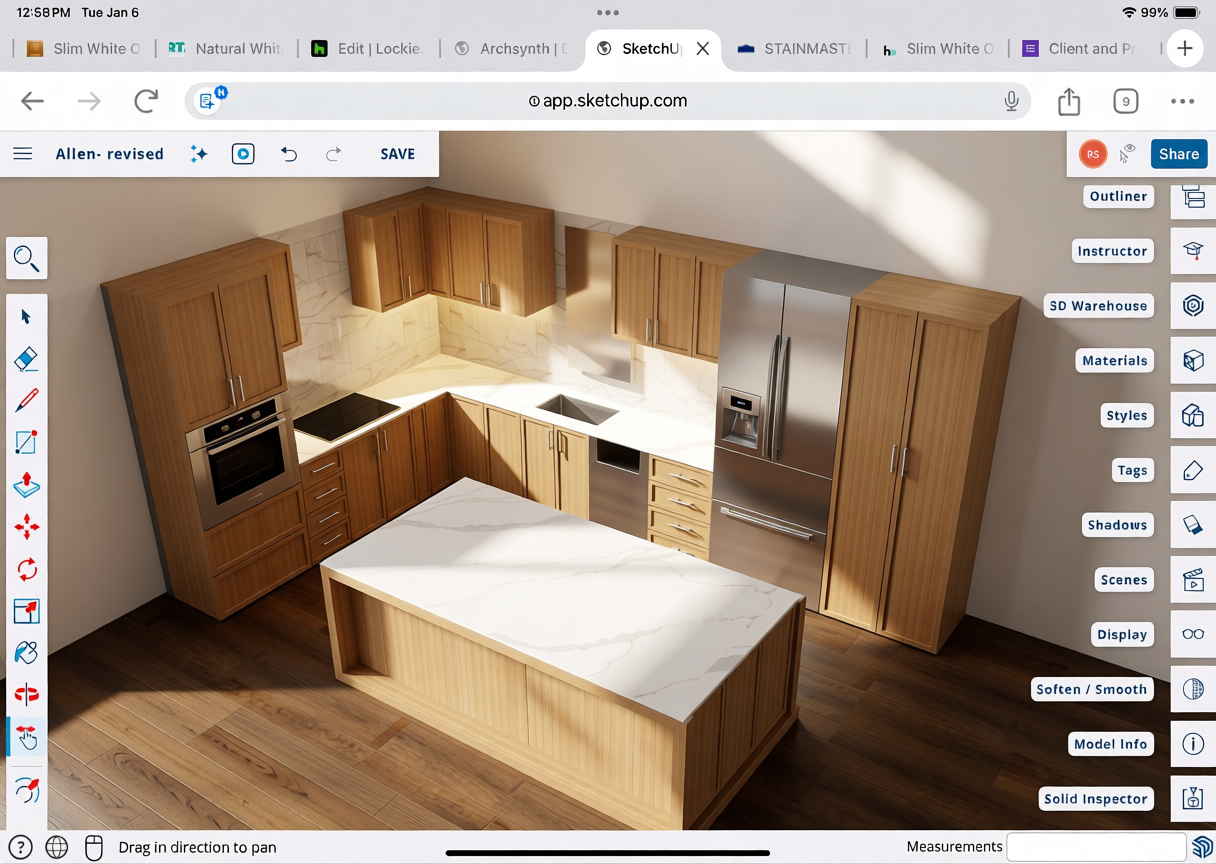Open the Materials panel icon
The width and height of the screenshot is (1216, 864).
pos(1193,361)
